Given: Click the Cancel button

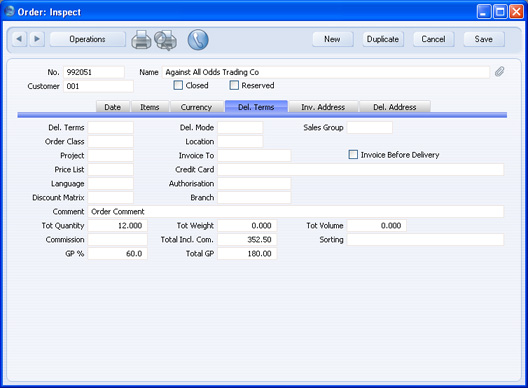Looking at the screenshot, I should tap(433, 39).
